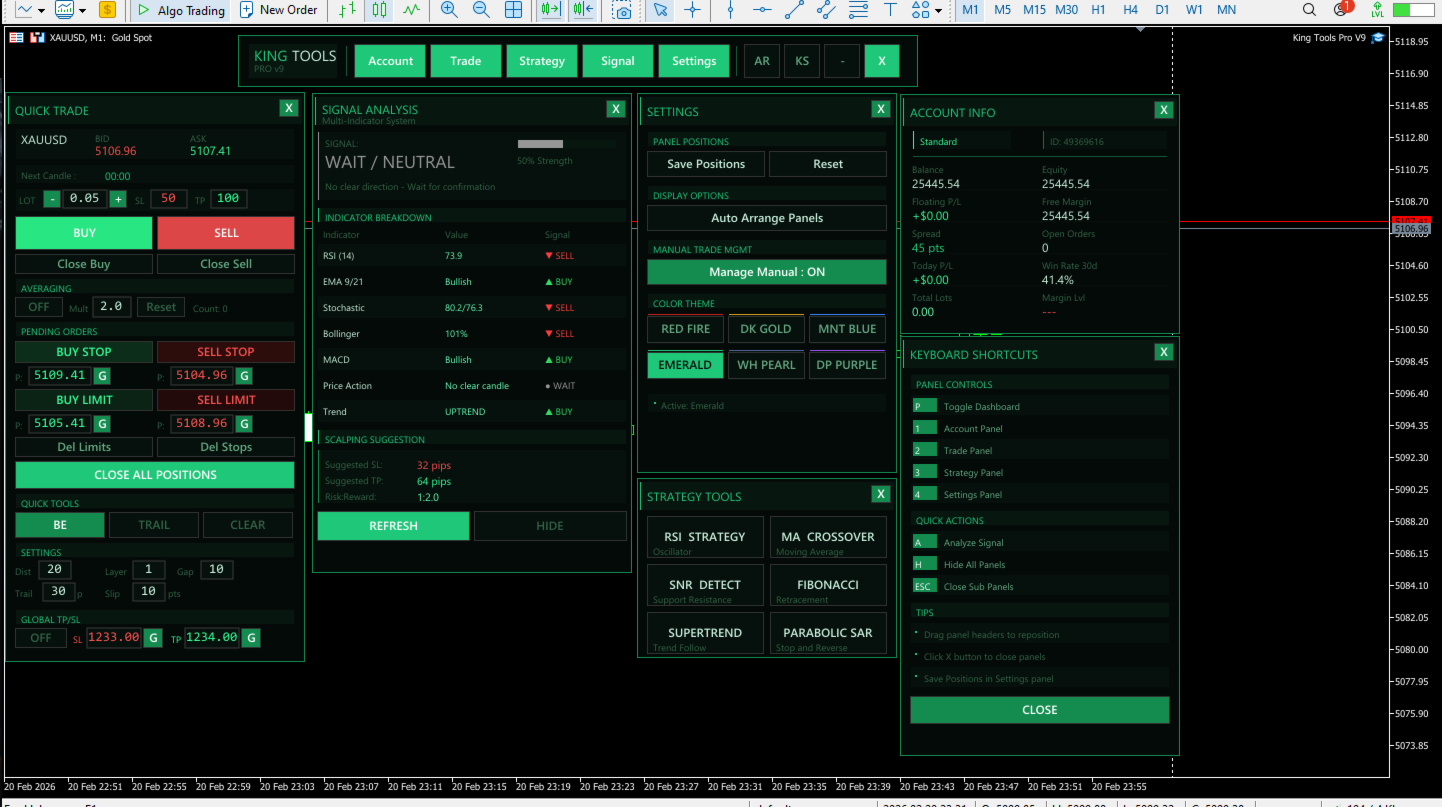Take a chart screenshot with camera icon
1442x807 pixels.
[622, 11]
